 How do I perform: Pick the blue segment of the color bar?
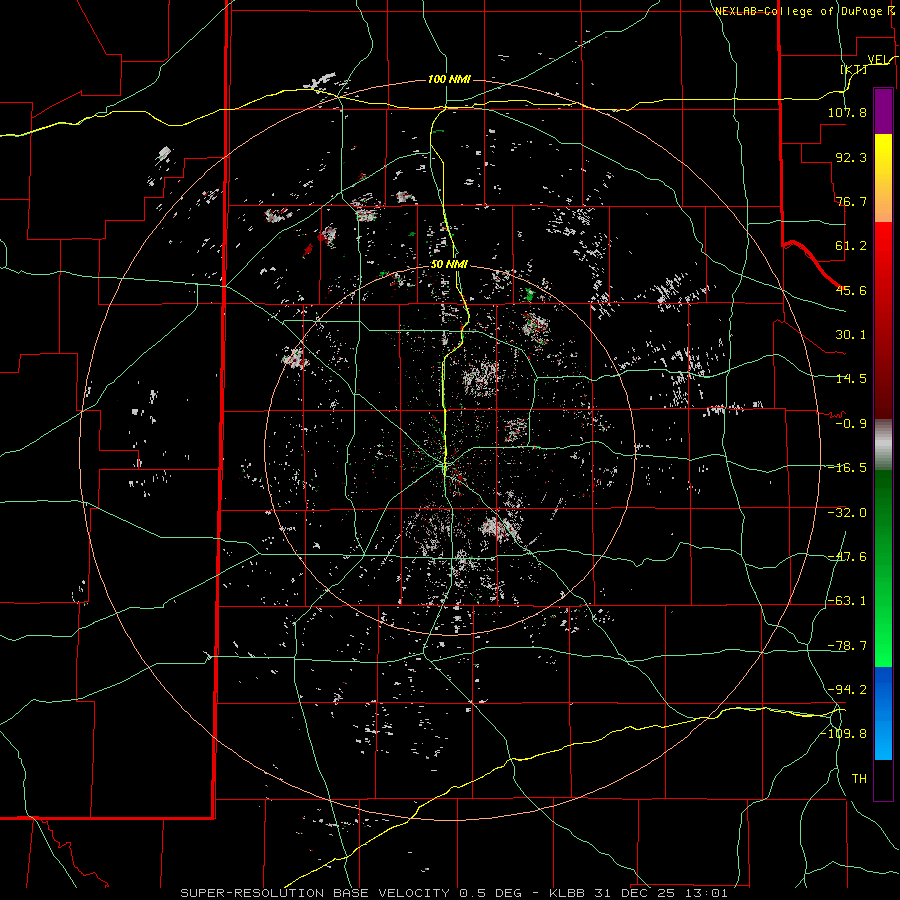883,713
